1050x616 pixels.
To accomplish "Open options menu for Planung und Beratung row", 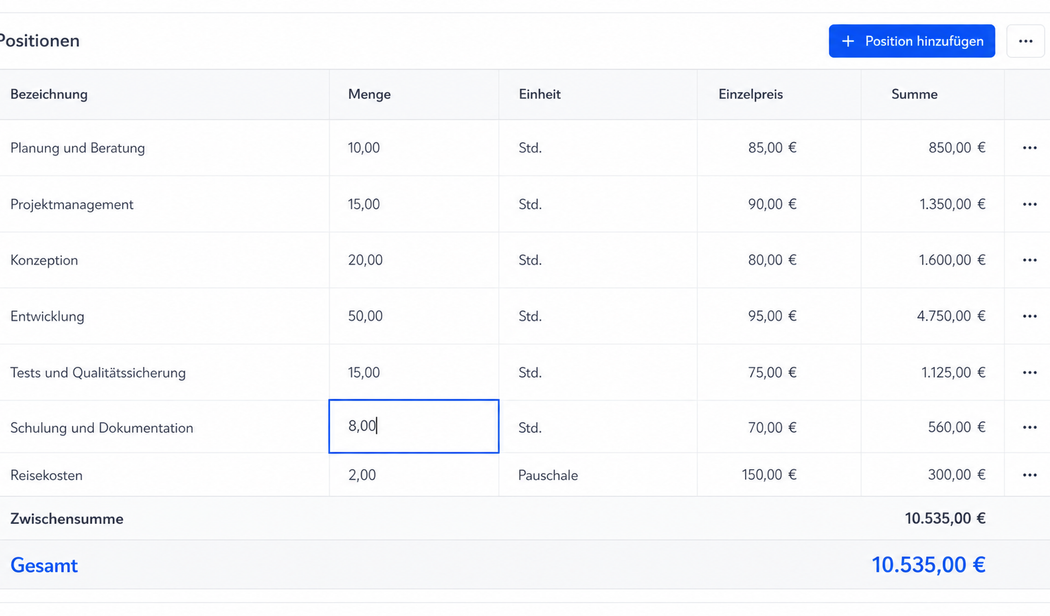I will pos(1029,148).
